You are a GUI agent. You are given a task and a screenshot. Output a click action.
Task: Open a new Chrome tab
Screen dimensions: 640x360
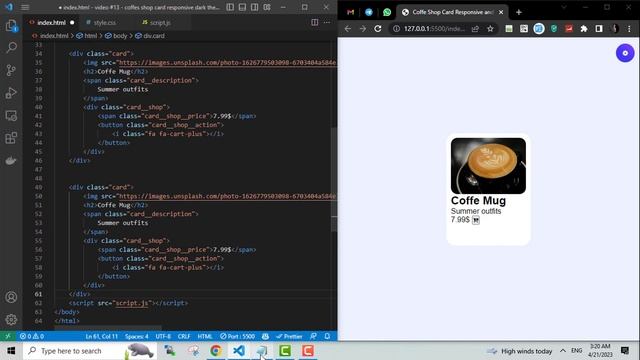click(x=519, y=12)
